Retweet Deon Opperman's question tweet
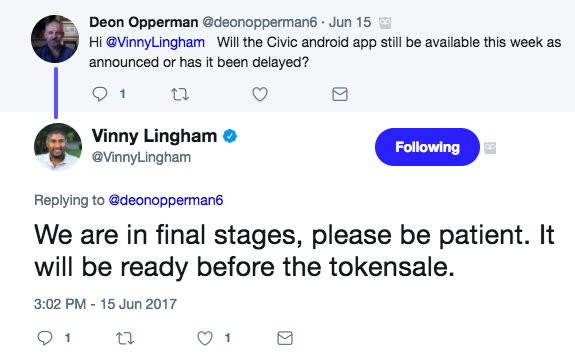The image size is (575, 363). pyautogui.click(x=180, y=95)
